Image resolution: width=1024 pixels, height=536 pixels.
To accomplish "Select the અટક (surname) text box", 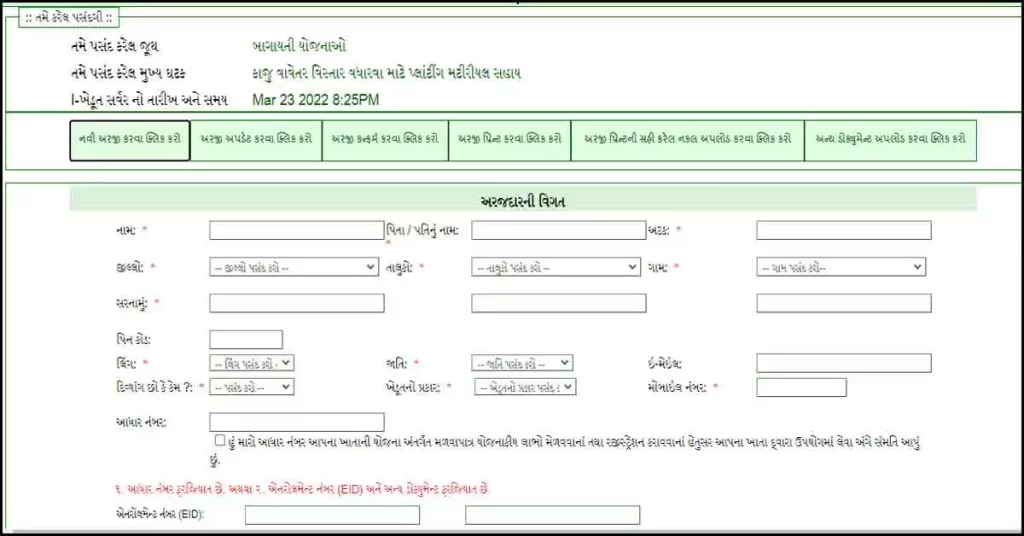I will (843, 231).
